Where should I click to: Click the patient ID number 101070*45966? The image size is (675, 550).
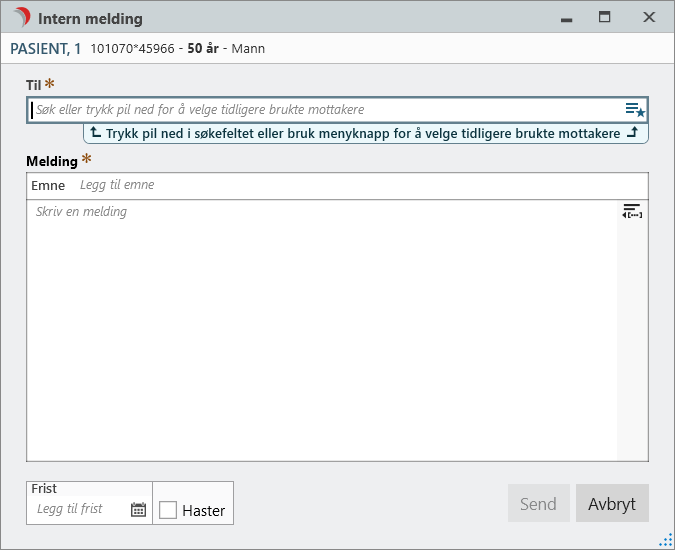click(132, 48)
